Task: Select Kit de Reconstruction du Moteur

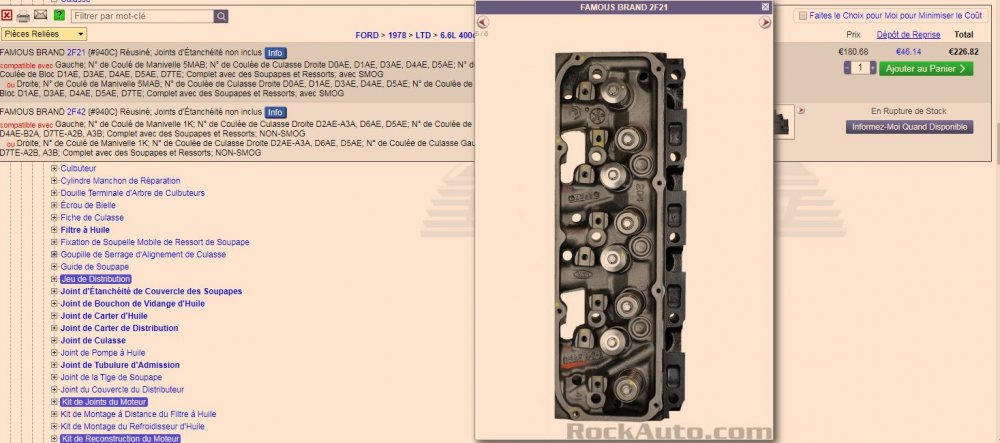Action: point(121,439)
